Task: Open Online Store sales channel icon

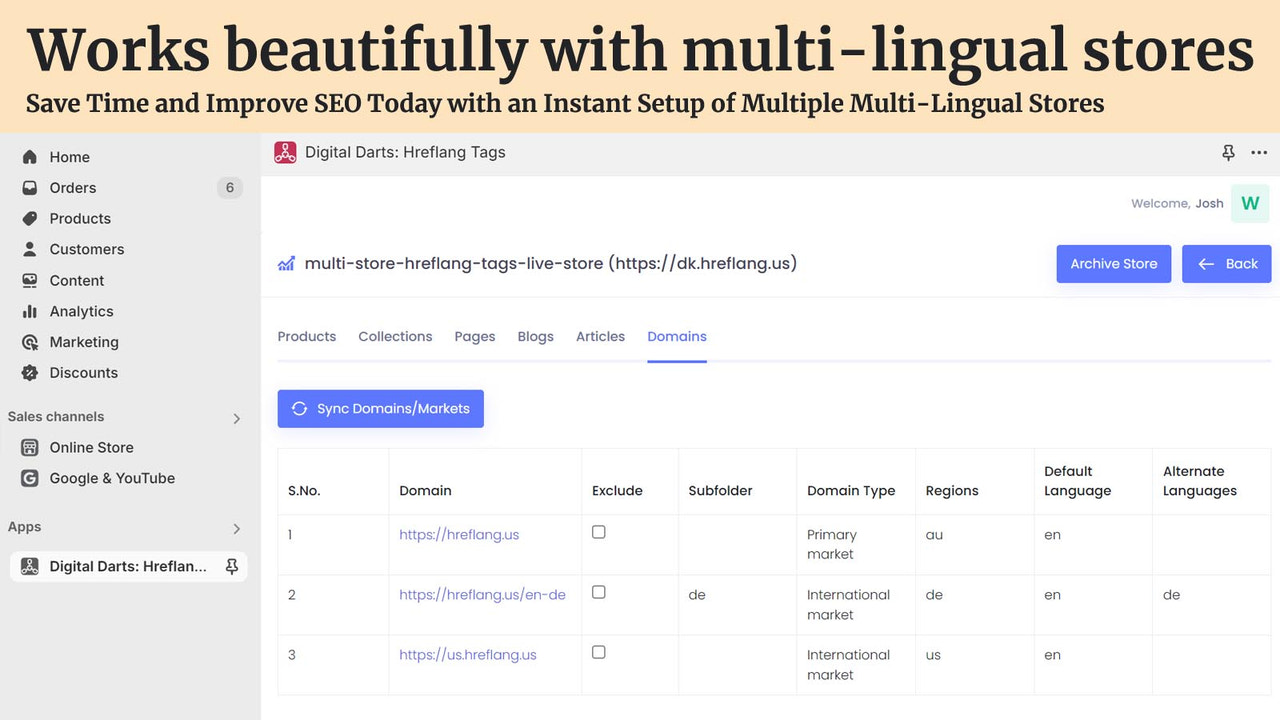Action: pos(31,447)
